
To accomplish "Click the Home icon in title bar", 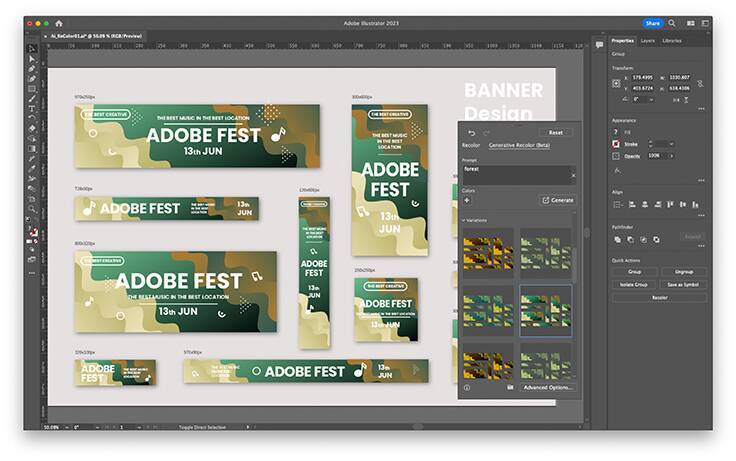I will tap(59, 23).
